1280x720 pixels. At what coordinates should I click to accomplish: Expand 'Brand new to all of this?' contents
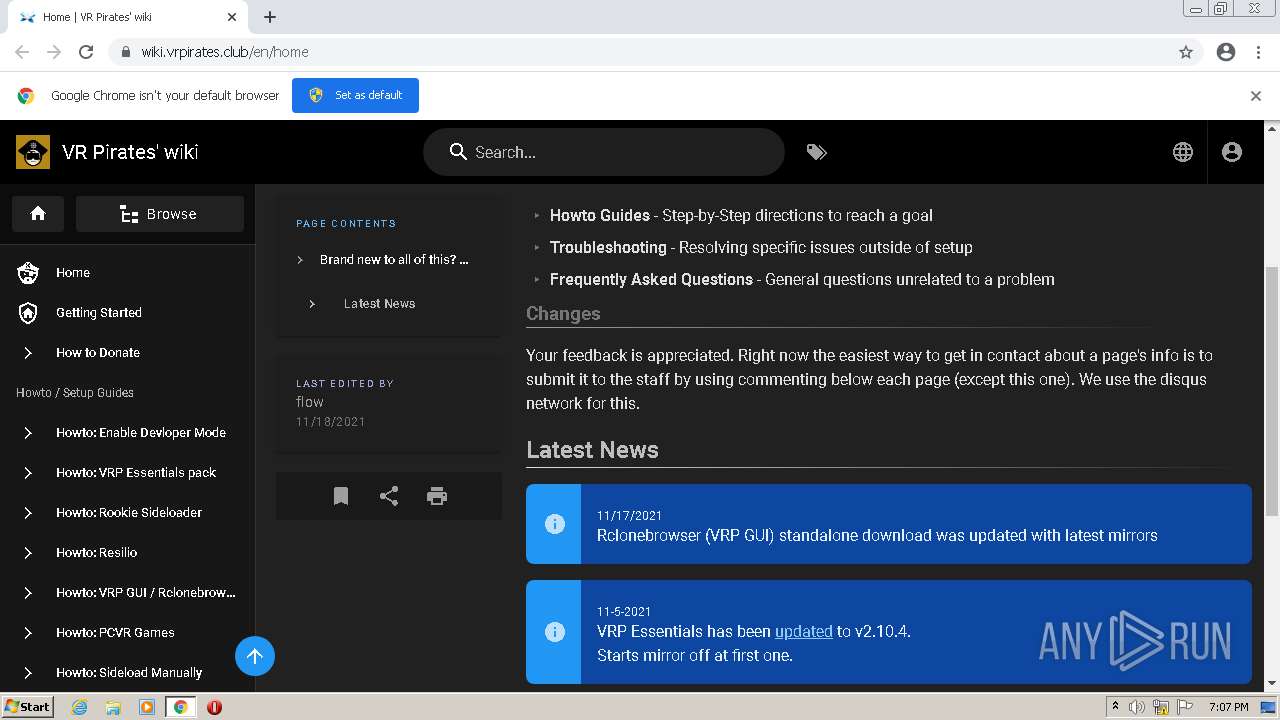coord(300,260)
